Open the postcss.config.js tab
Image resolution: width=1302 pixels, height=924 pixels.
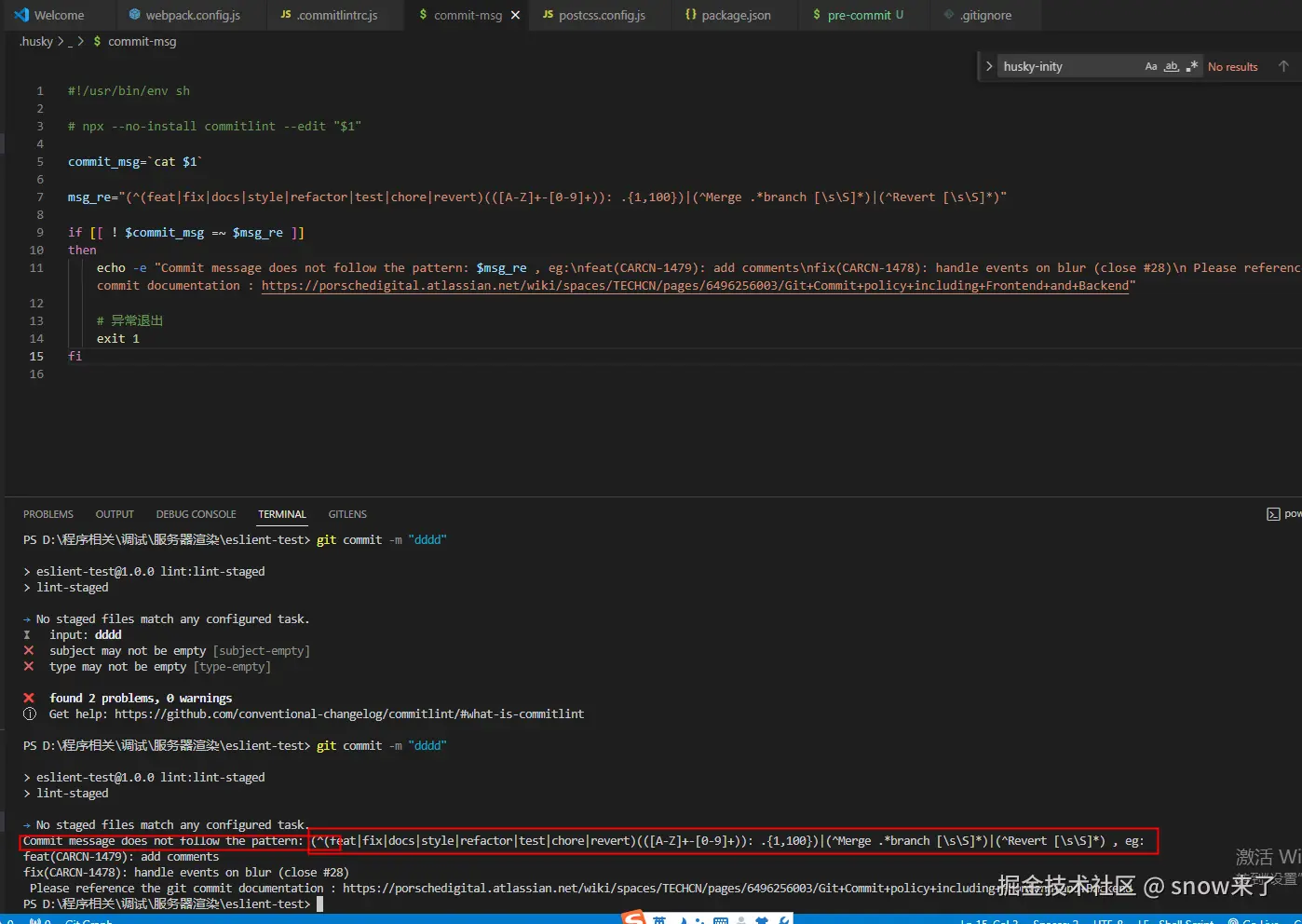tap(602, 15)
